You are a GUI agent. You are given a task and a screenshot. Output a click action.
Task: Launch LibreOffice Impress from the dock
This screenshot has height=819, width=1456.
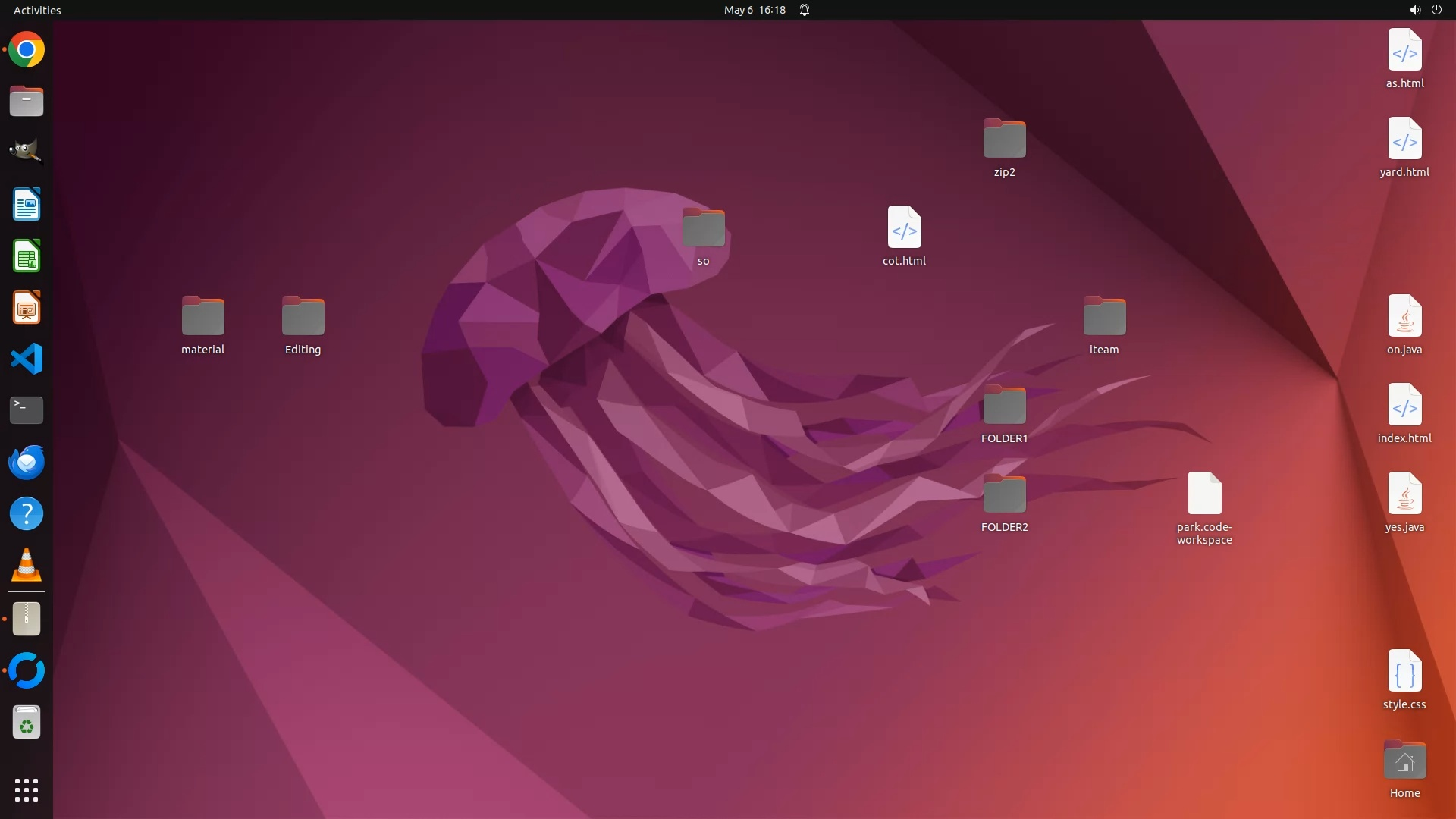(27, 308)
